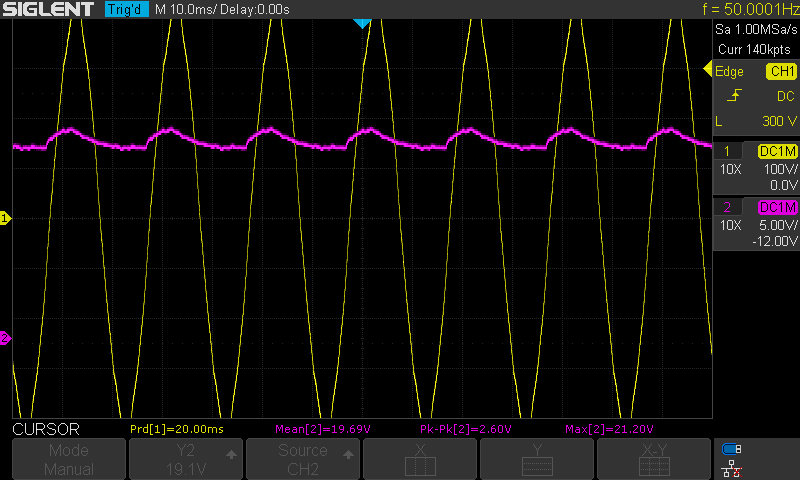Click the yellow trigger level arrow

(x=707, y=69)
